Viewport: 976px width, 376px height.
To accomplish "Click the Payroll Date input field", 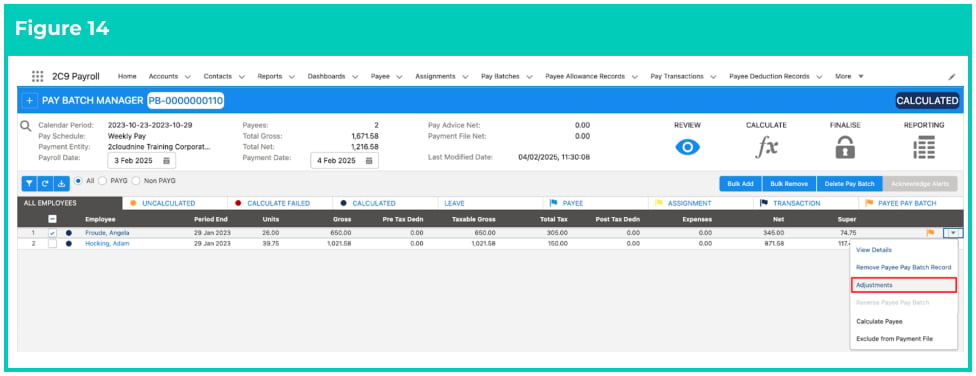I will 141,161.
